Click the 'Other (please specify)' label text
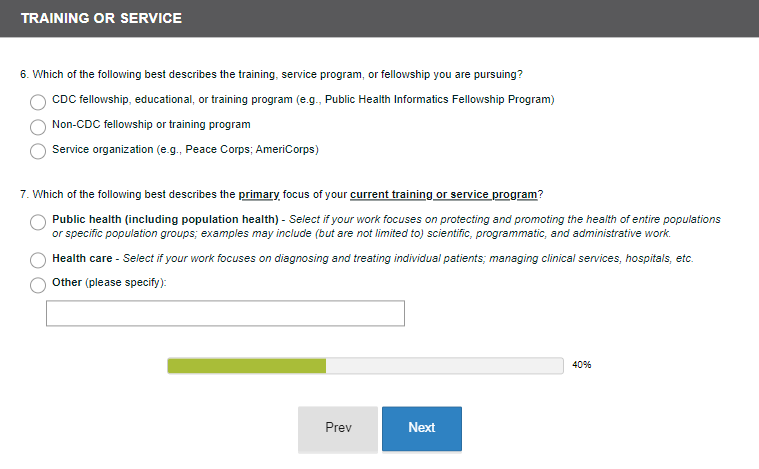Image resolution: width=759 pixels, height=469 pixels. (x=109, y=283)
